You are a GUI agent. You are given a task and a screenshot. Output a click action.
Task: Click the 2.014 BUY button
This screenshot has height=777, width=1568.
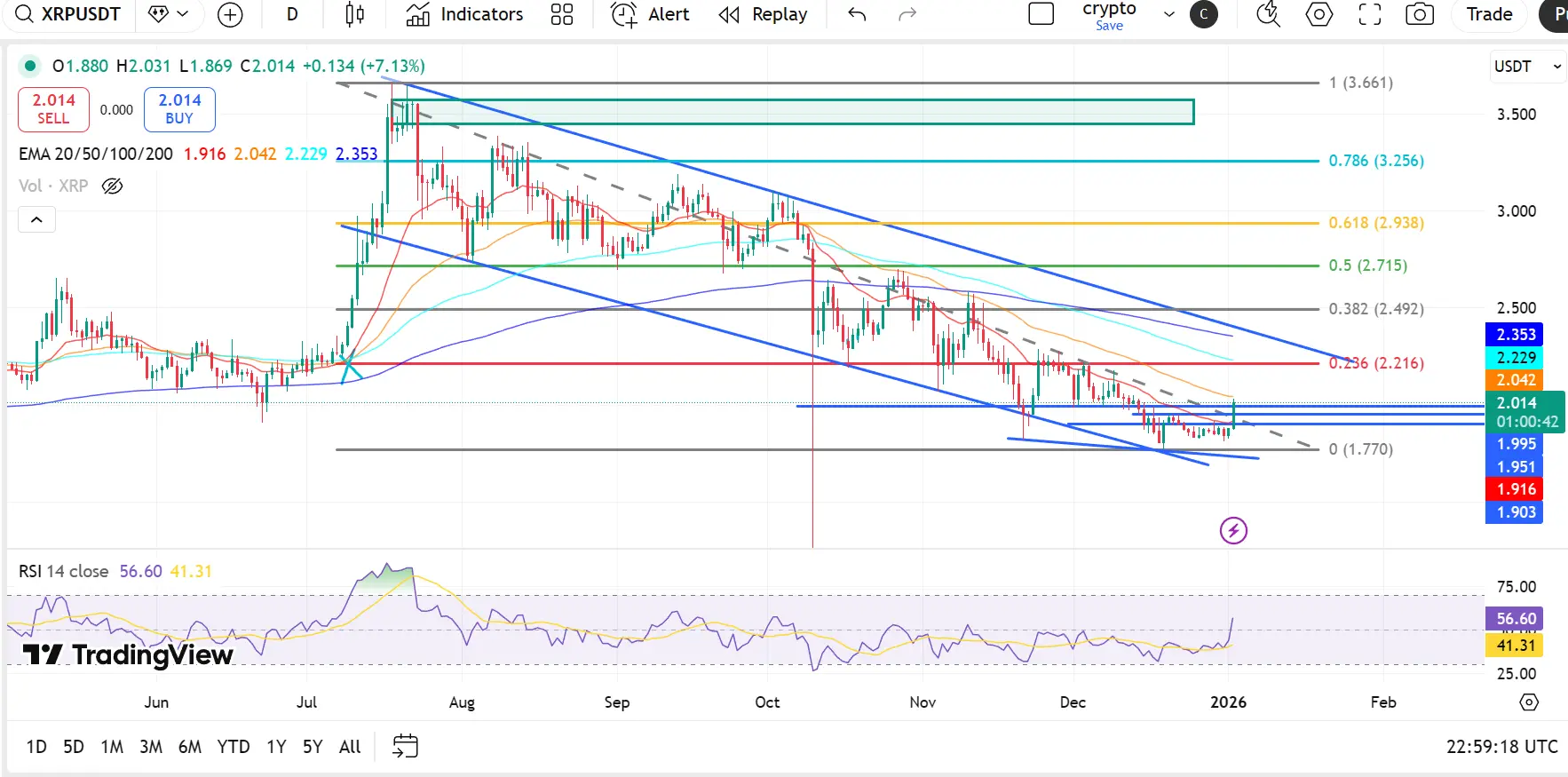coord(179,109)
